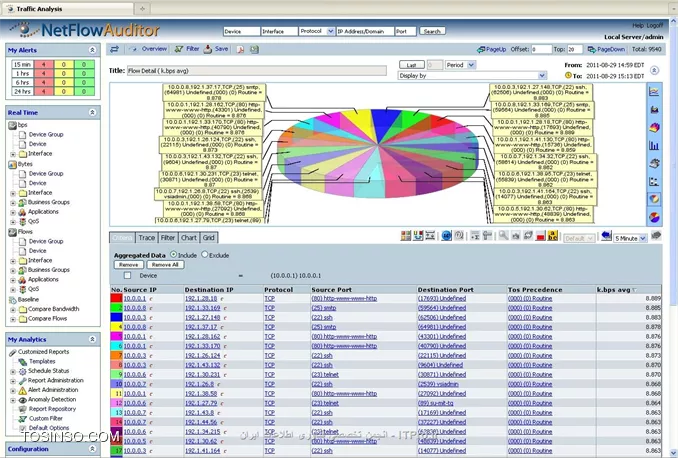This screenshot has height=458, width=678.
Task: Click the Offset input field
Action: tap(541, 49)
